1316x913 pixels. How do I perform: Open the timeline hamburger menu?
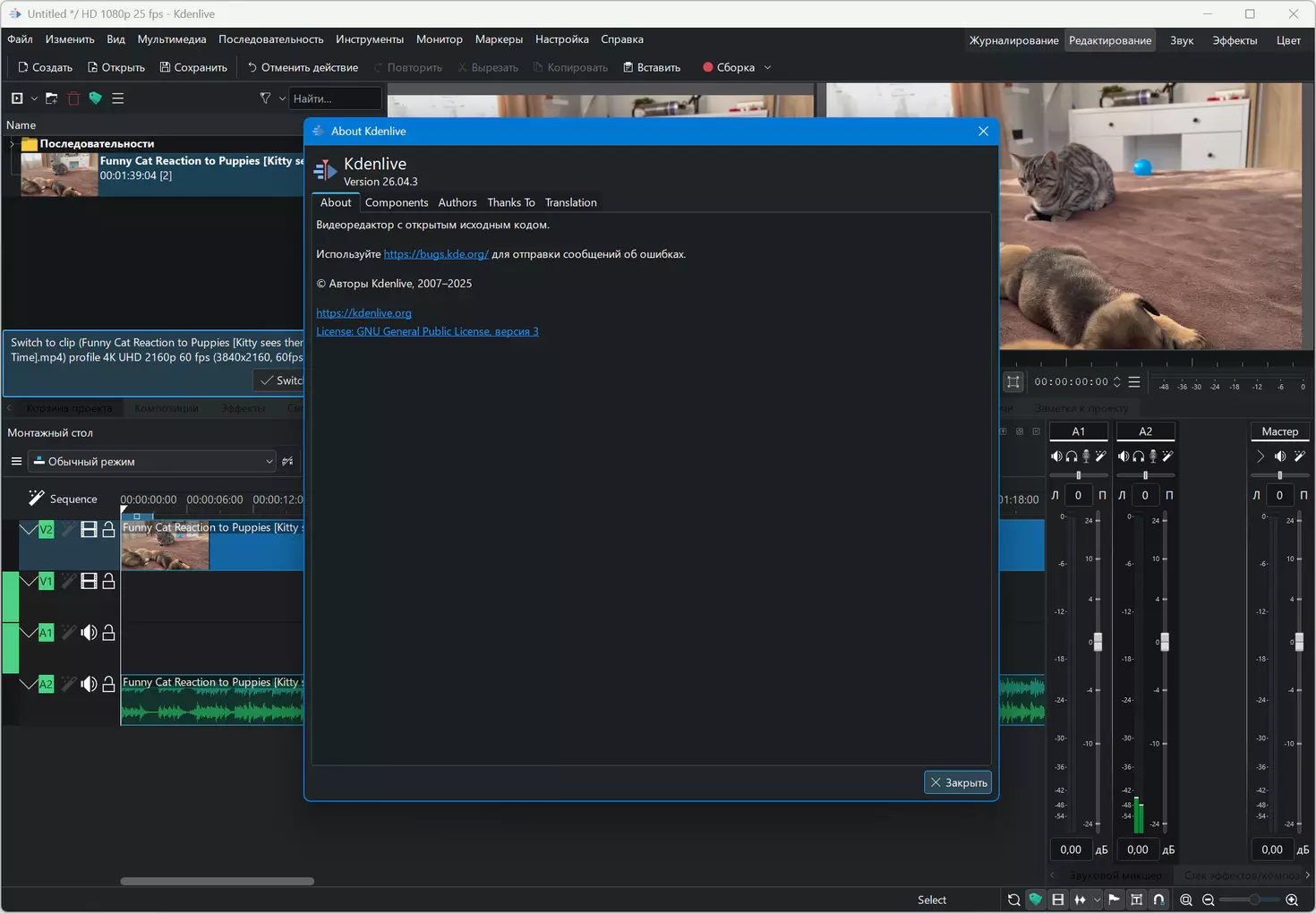click(16, 462)
